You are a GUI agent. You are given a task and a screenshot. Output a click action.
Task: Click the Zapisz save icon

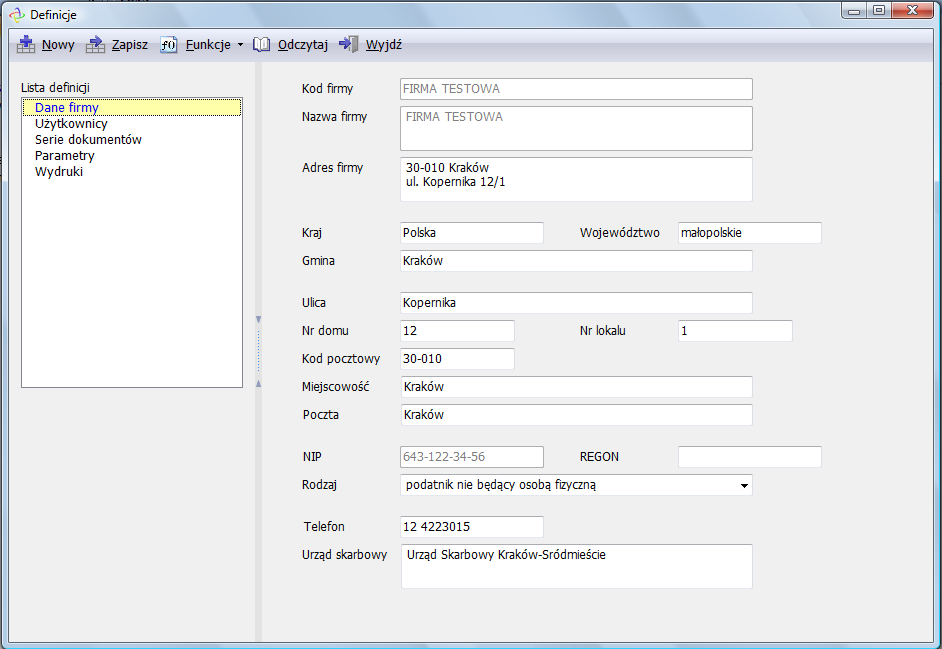click(x=95, y=44)
